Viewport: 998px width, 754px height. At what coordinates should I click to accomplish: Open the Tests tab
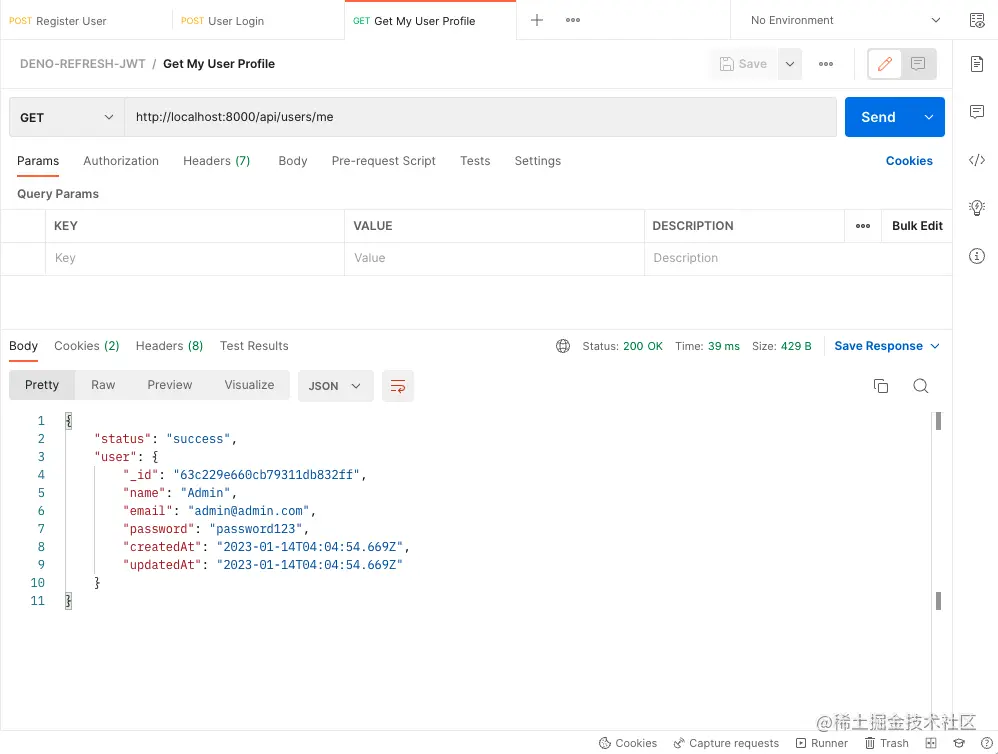[x=475, y=161]
